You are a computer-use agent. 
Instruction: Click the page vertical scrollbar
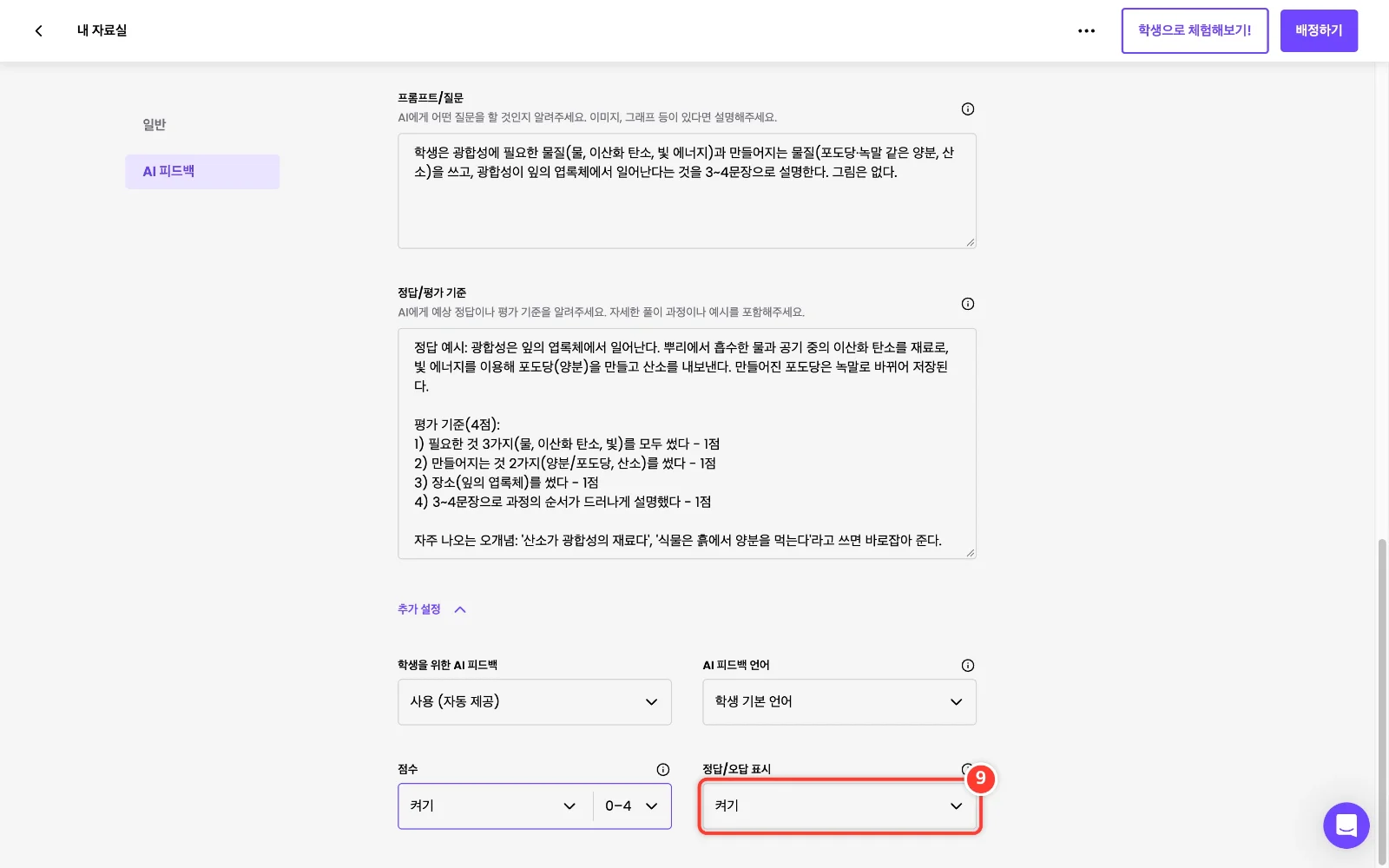(x=1382, y=701)
